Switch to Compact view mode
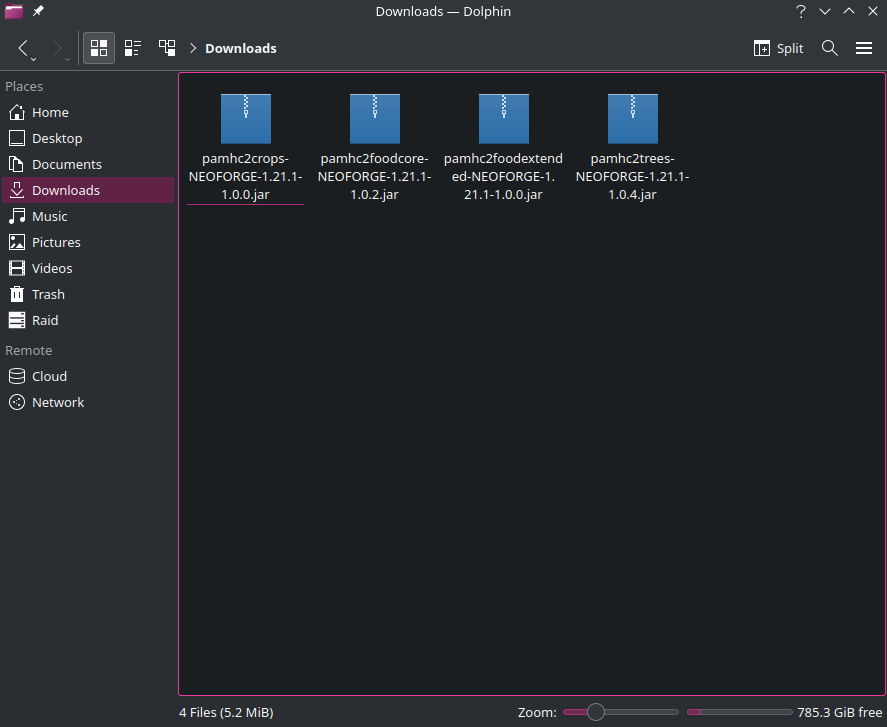Screen dimensions: 887x727 tap(133, 48)
